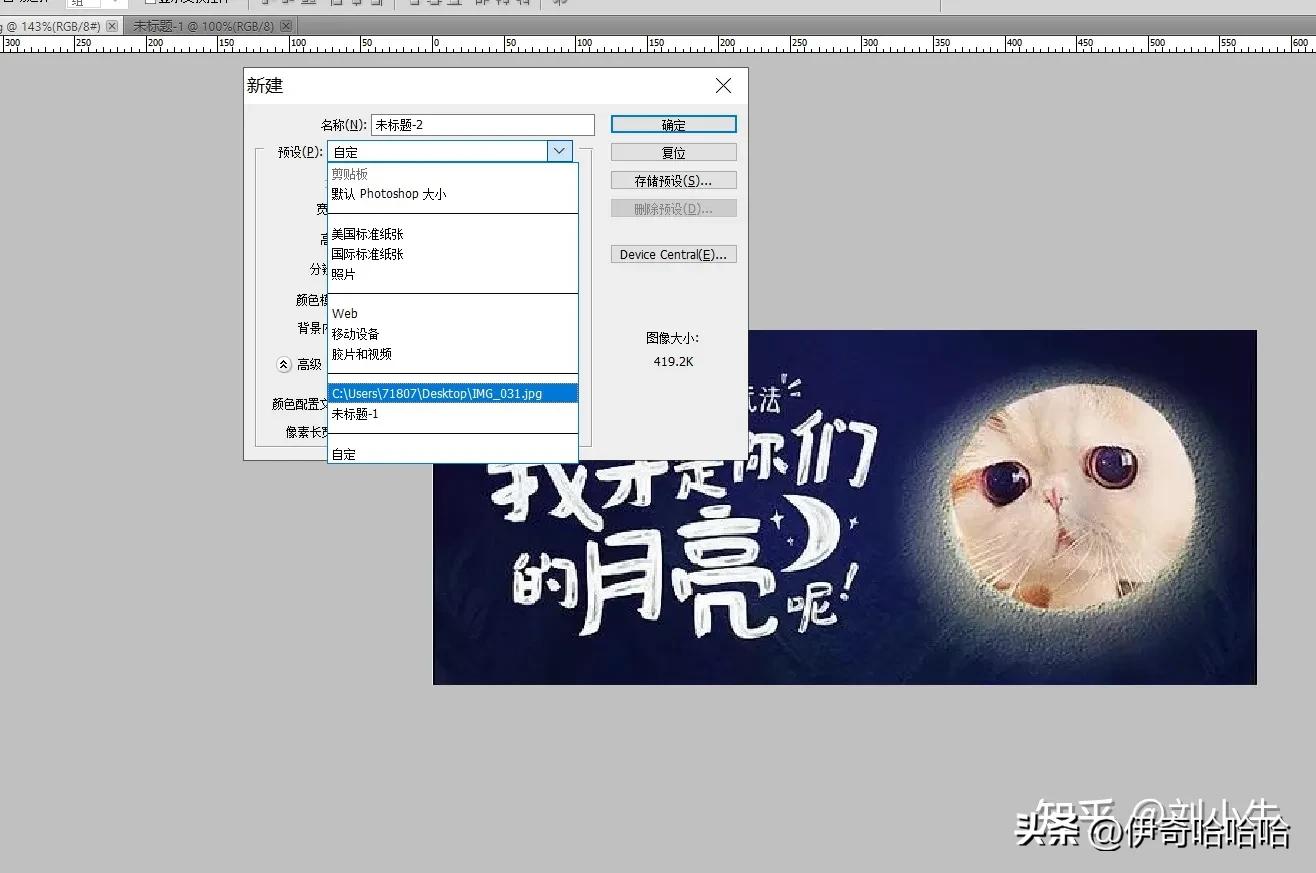Open Device Central from the dialog
The image size is (1316, 873).
click(672, 253)
